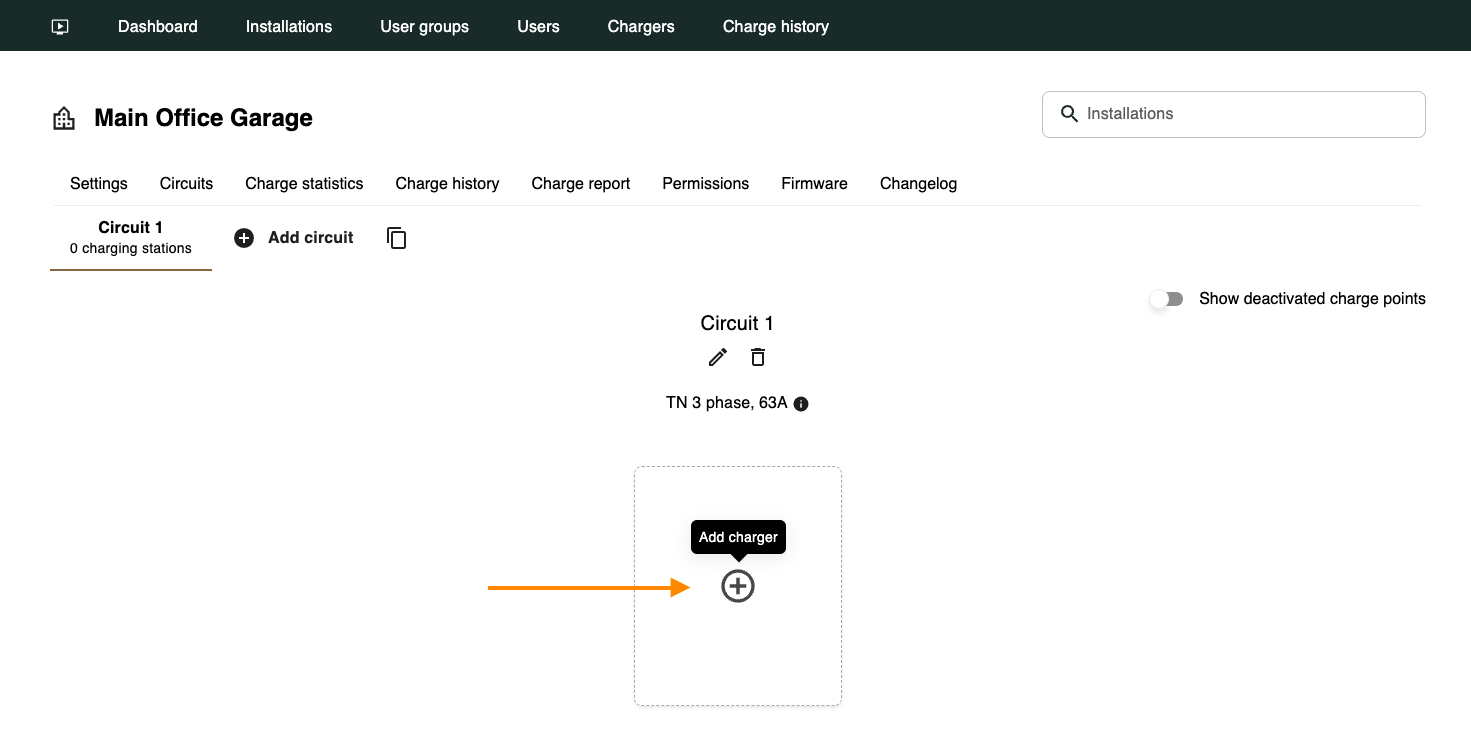
Task: Open the Firmware tab
Action: pyautogui.click(x=813, y=183)
